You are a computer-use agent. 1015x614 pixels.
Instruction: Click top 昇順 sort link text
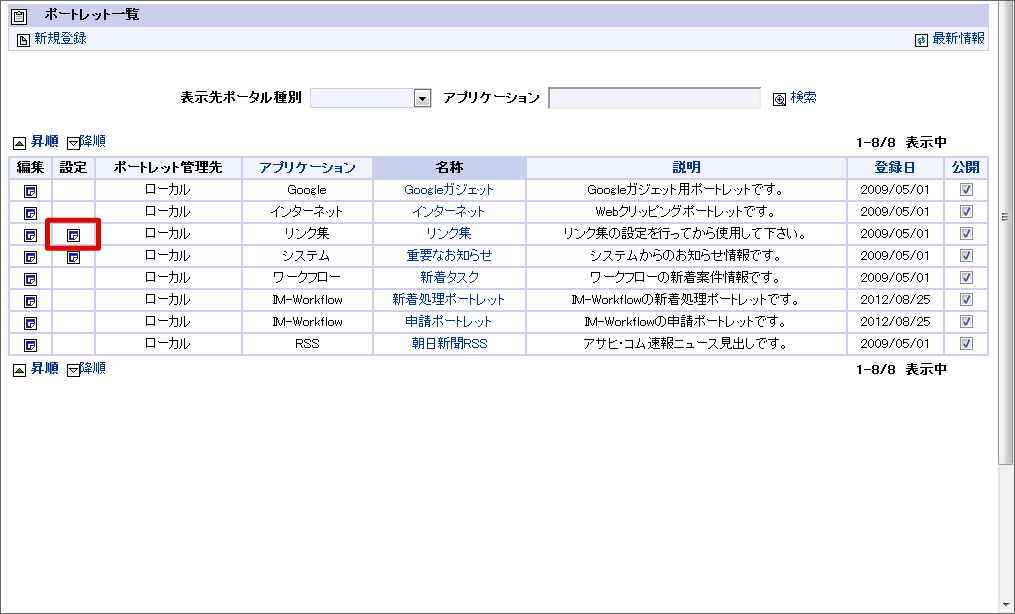coord(45,141)
